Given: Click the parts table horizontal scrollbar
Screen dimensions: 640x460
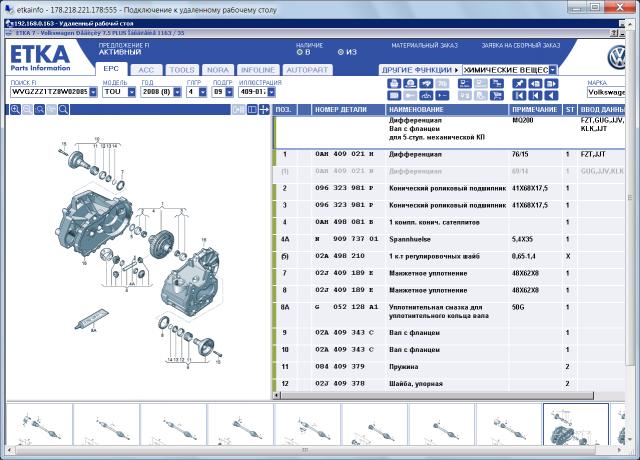Looking at the screenshot, I should [437, 395].
